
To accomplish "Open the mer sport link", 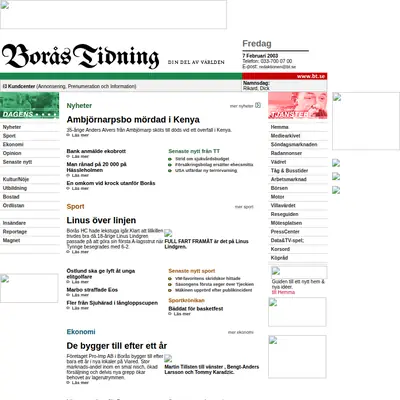I will (244, 207).
